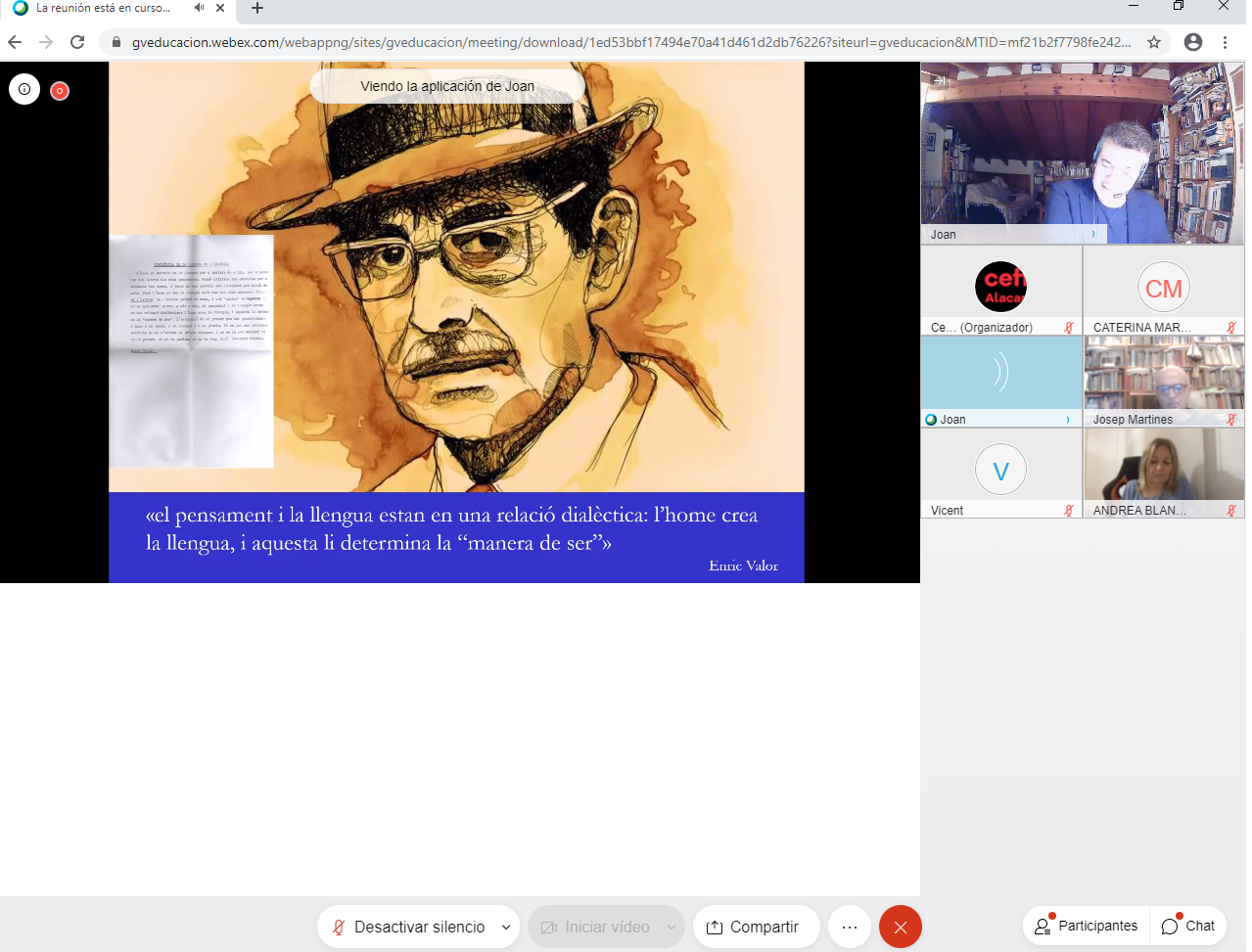Click the typed letter image on the slide
The image size is (1252, 952).
pos(191,351)
